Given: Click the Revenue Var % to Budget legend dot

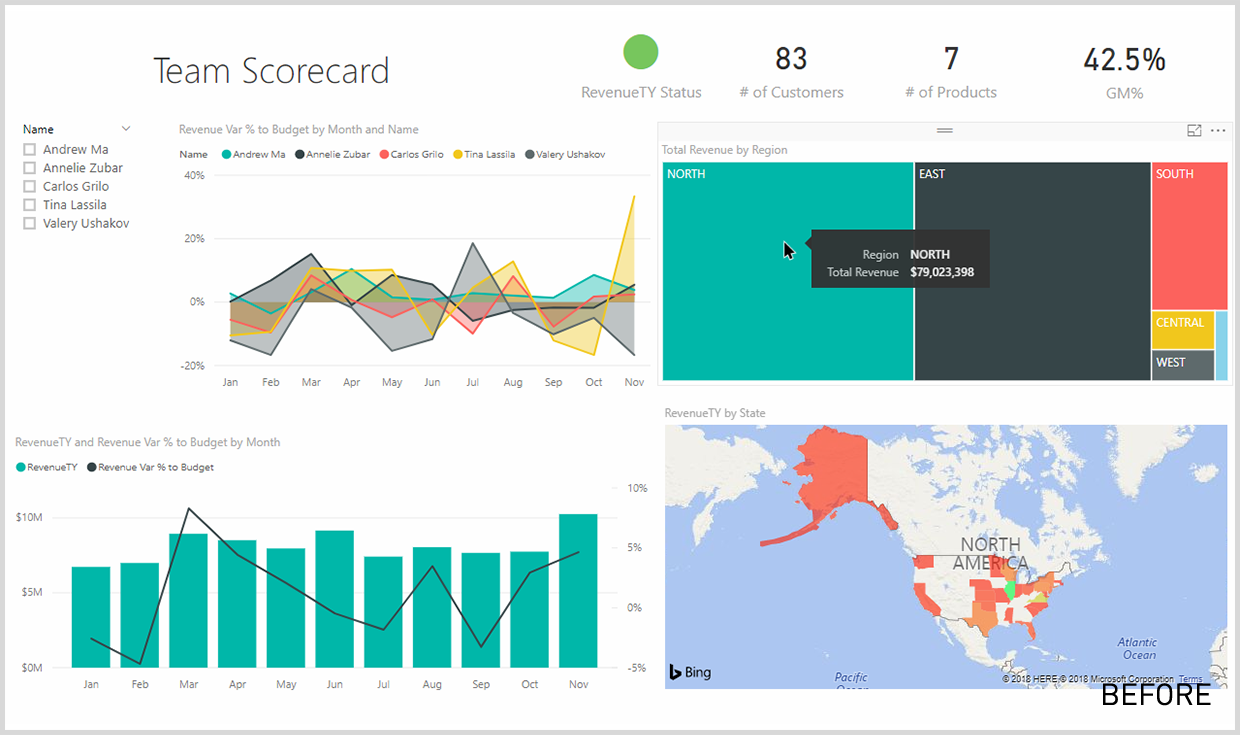Looking at the screenshot, I should point(93,467).
